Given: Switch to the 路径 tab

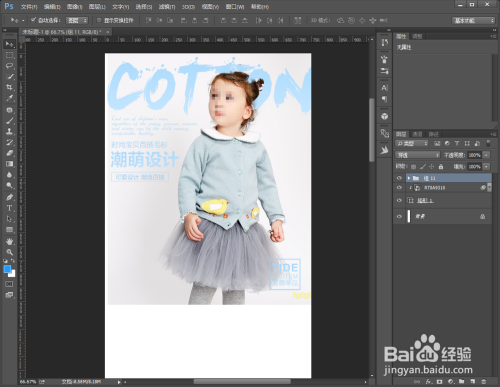Looking at the screenshot, I should coord(434,134).
